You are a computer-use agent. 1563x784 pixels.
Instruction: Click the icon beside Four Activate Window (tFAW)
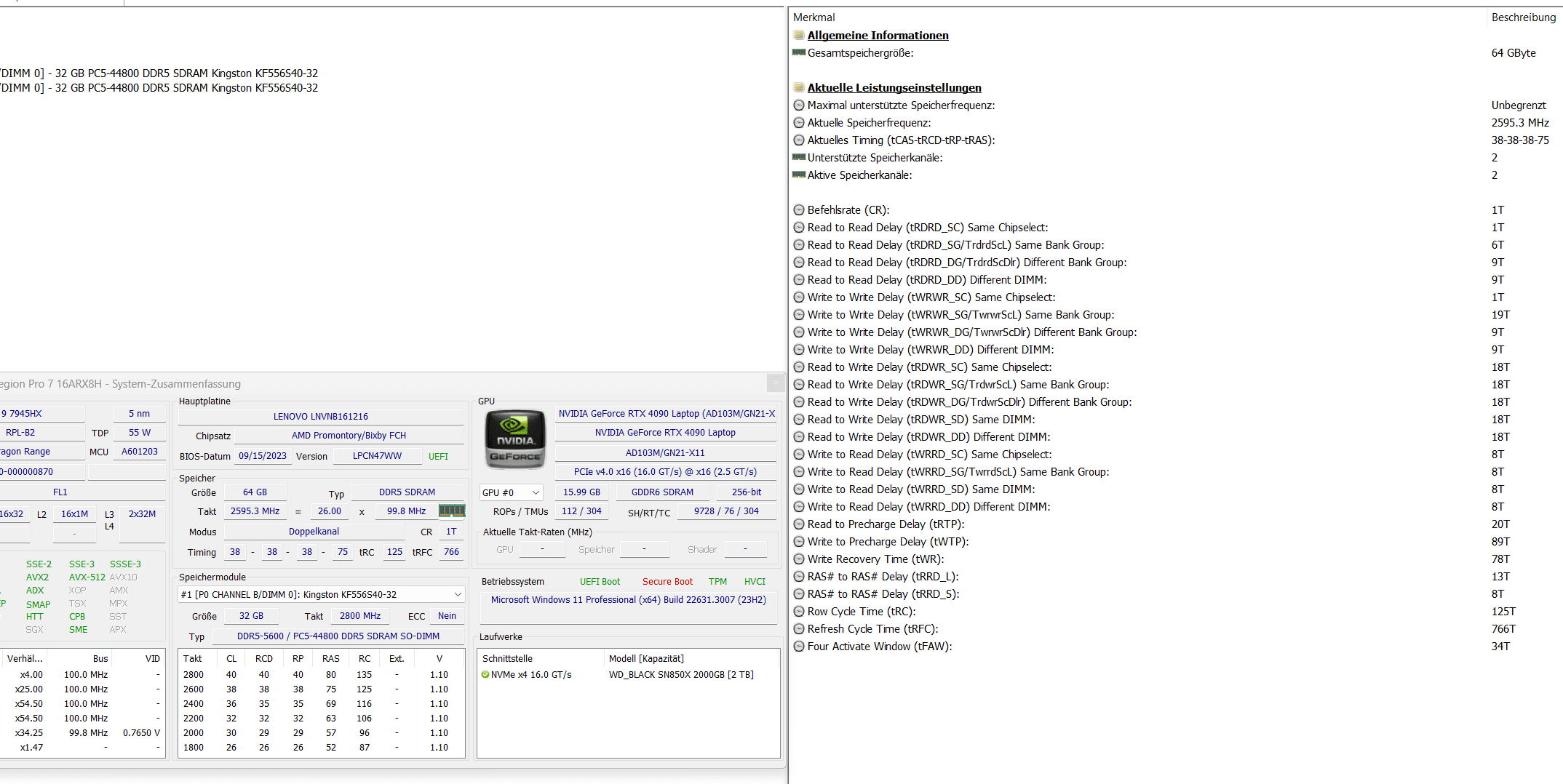pos(799,646)
